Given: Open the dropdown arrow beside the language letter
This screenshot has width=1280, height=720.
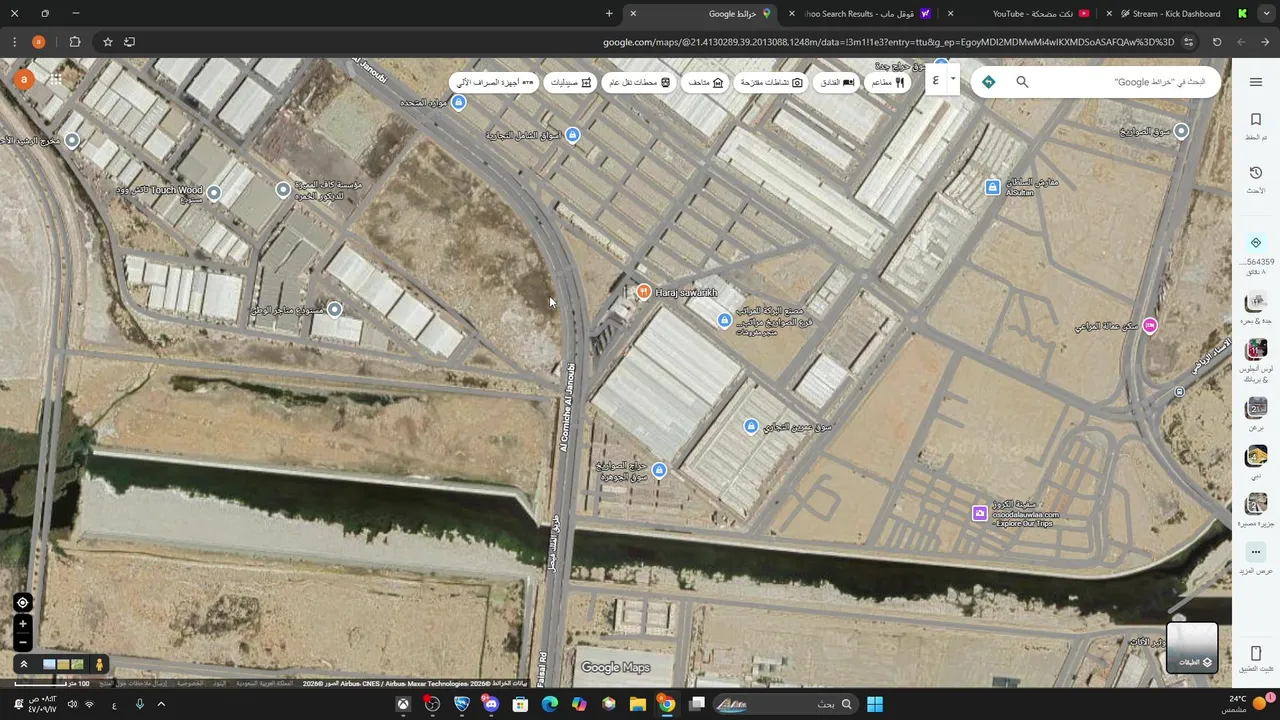Looking at the screenshot, I should click(x=953, y=80).
